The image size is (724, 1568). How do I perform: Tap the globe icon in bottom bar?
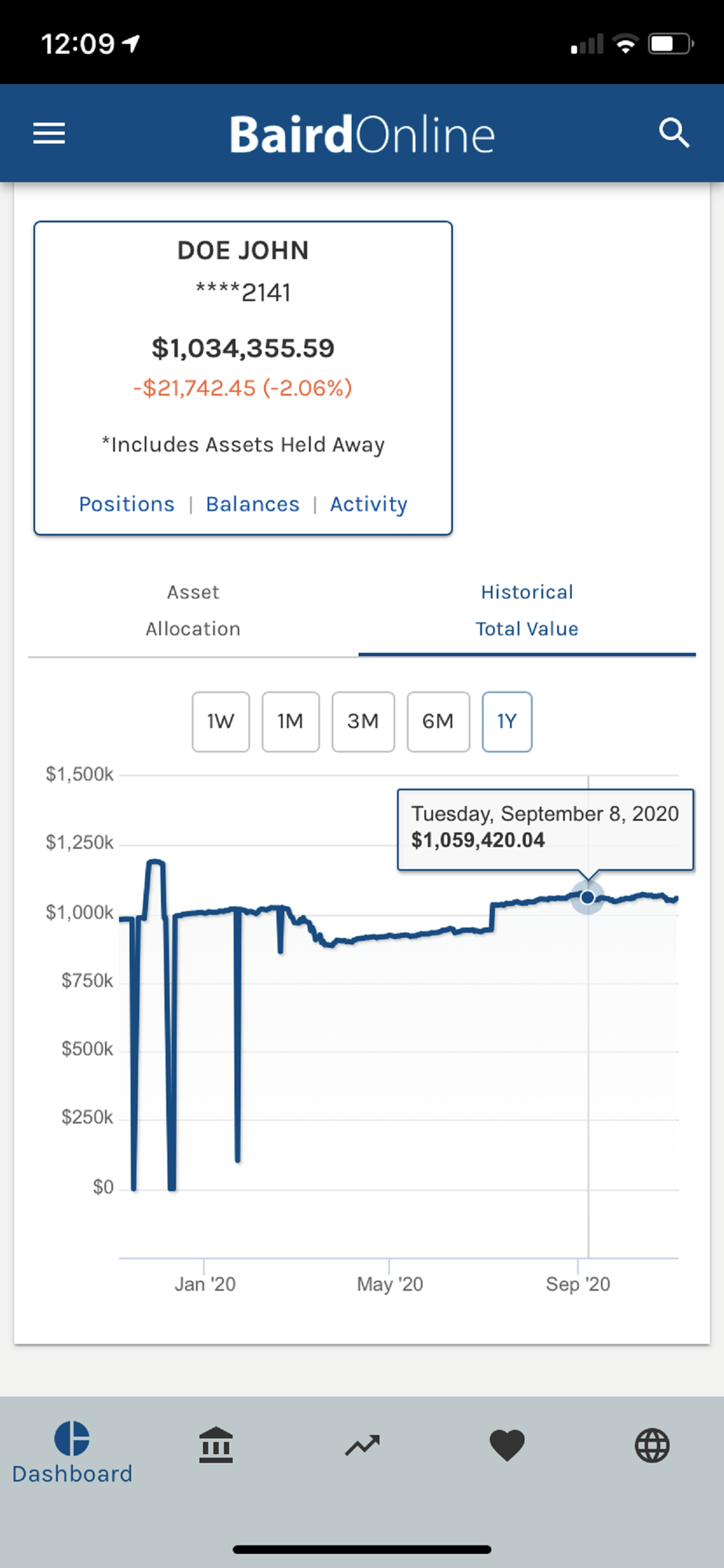click(x=652, y=1445)
